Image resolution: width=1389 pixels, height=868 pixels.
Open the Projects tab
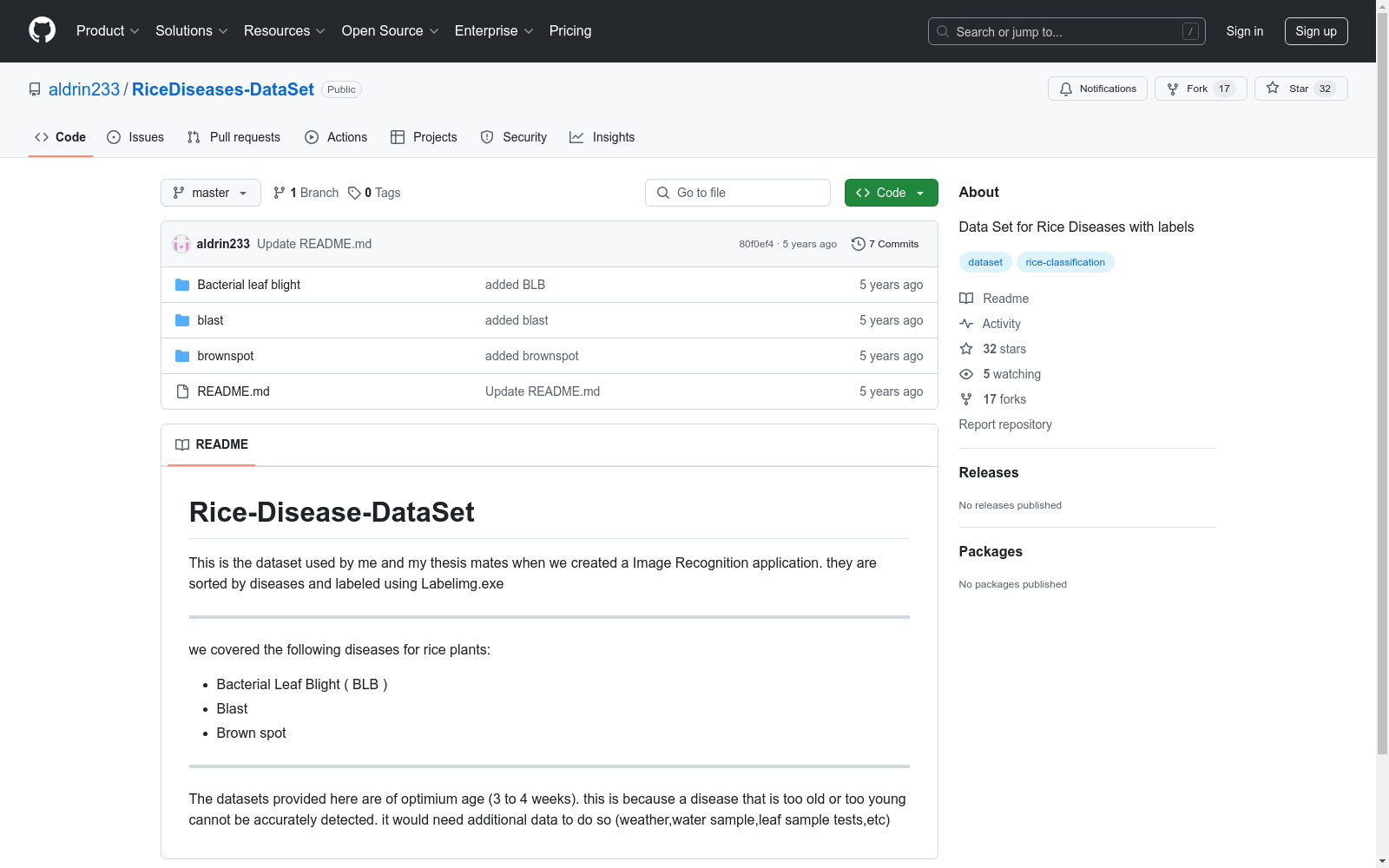(x=424, y=137)
